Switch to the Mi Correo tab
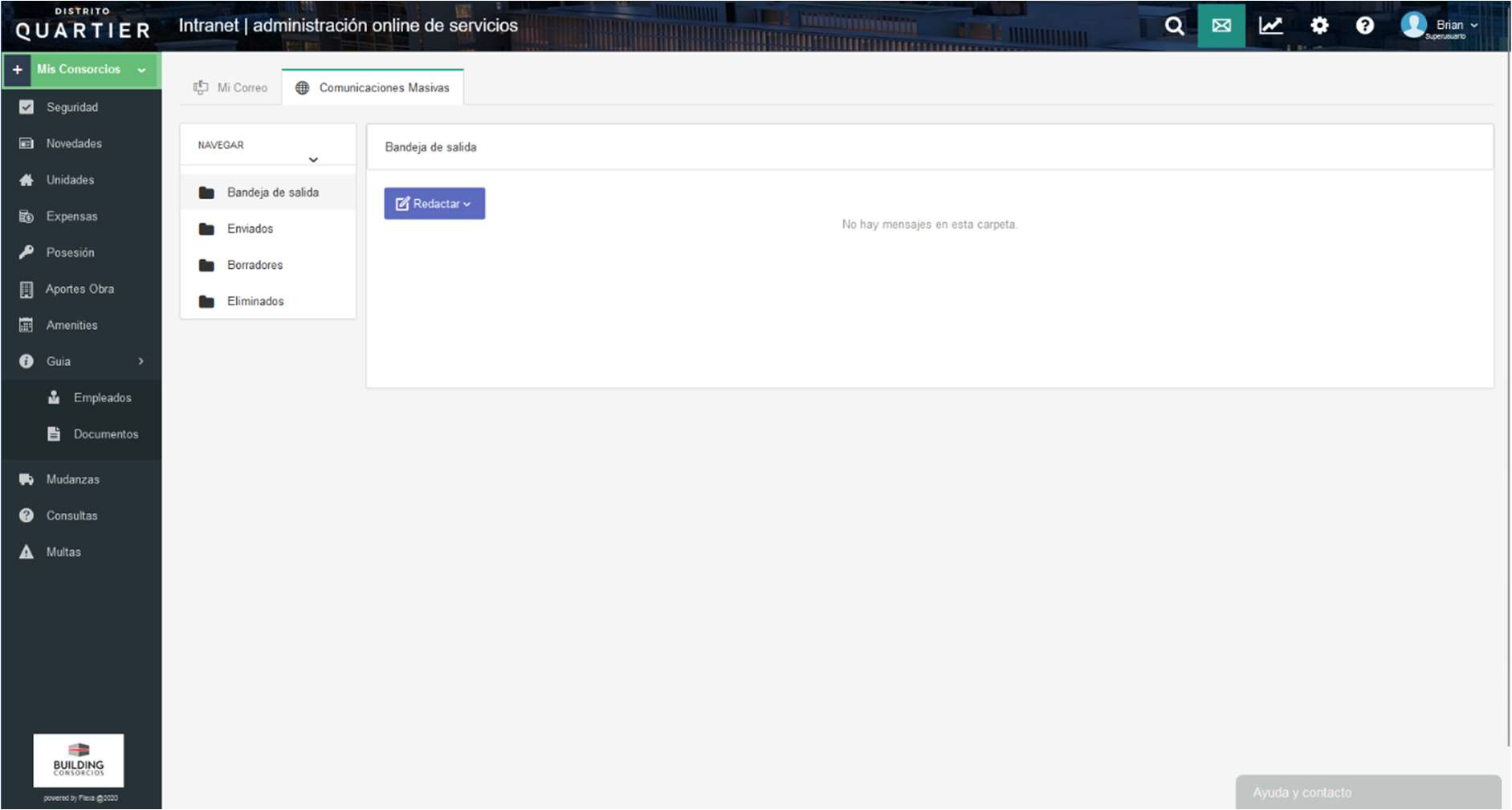The width and height of the screenshot is (1512, 810). [230, 88]
